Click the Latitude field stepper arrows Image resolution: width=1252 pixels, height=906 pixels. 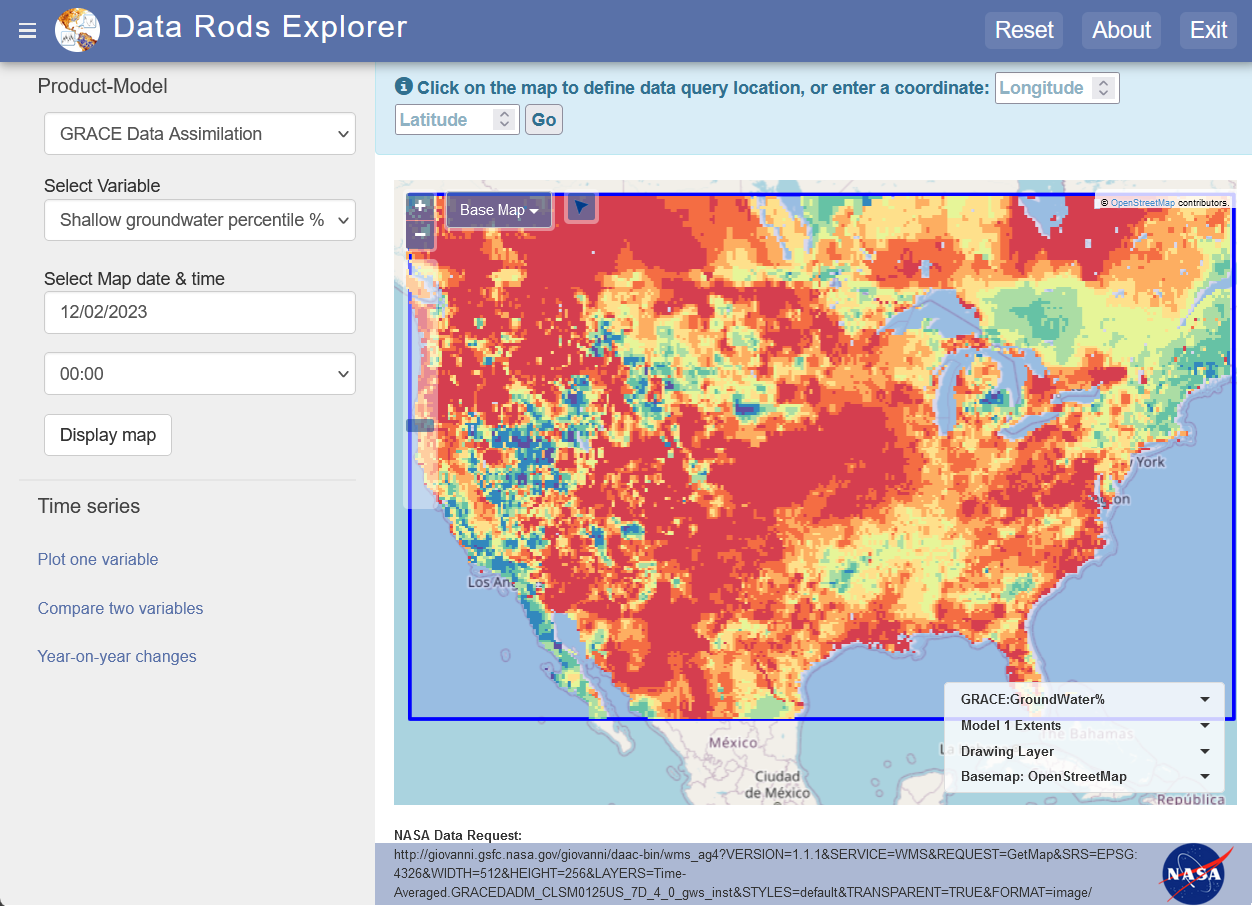505,120
